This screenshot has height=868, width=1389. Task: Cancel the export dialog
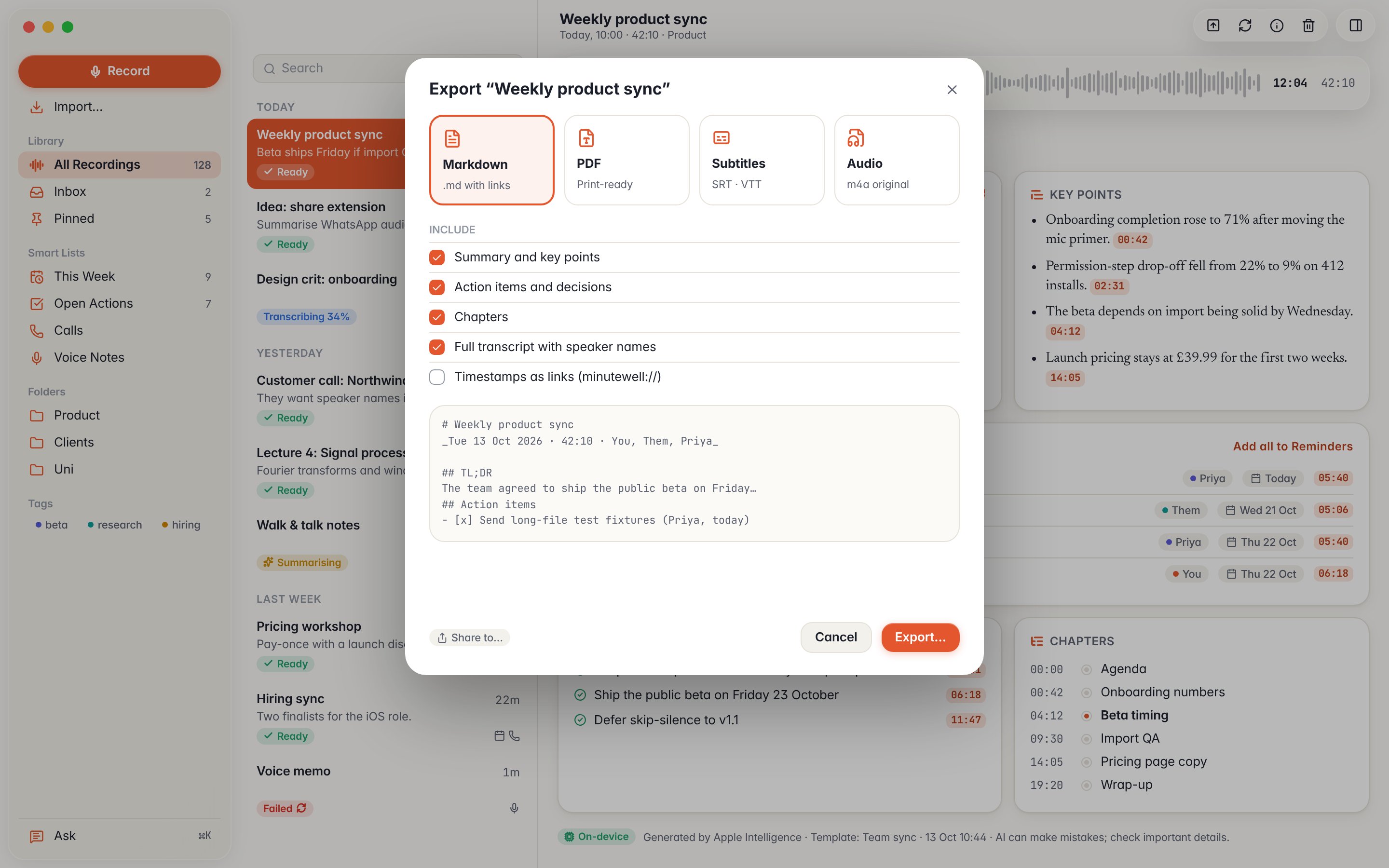(836, 637)
